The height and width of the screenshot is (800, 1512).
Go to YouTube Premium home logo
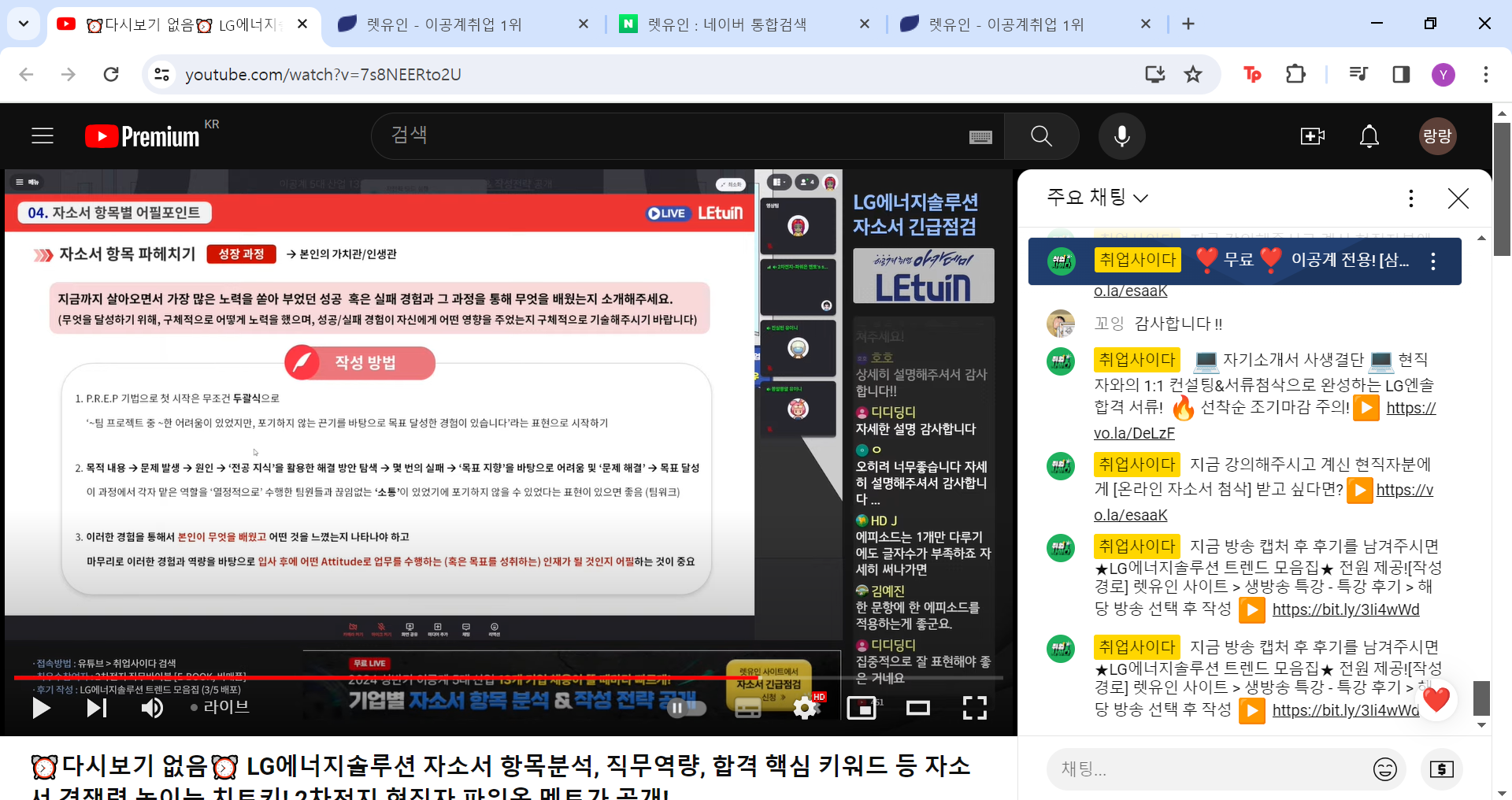coord(143,136)
